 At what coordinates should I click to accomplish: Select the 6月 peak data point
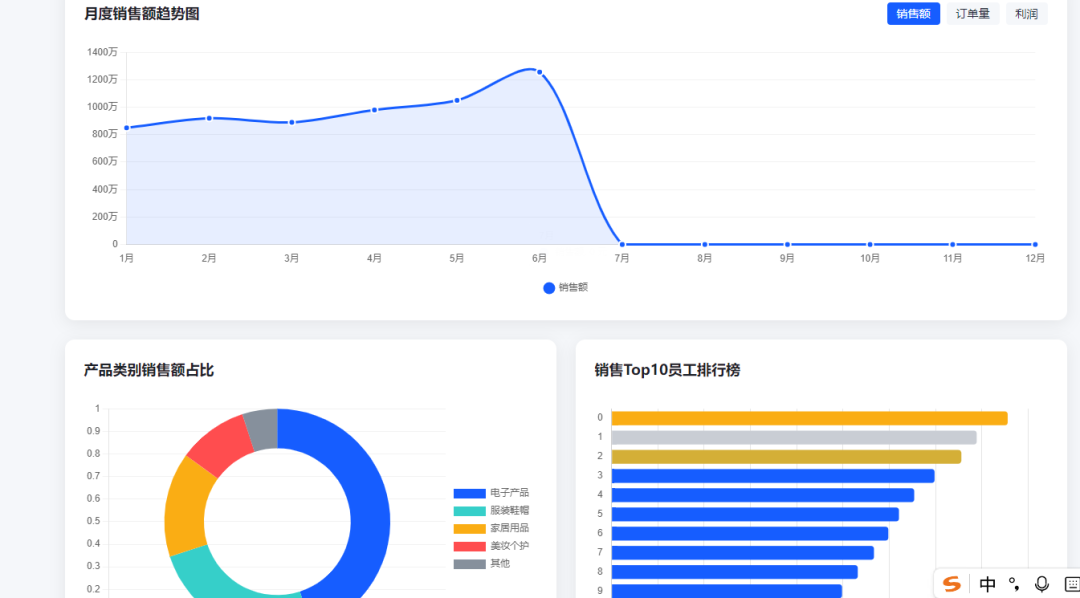click(x=539, y=72)
